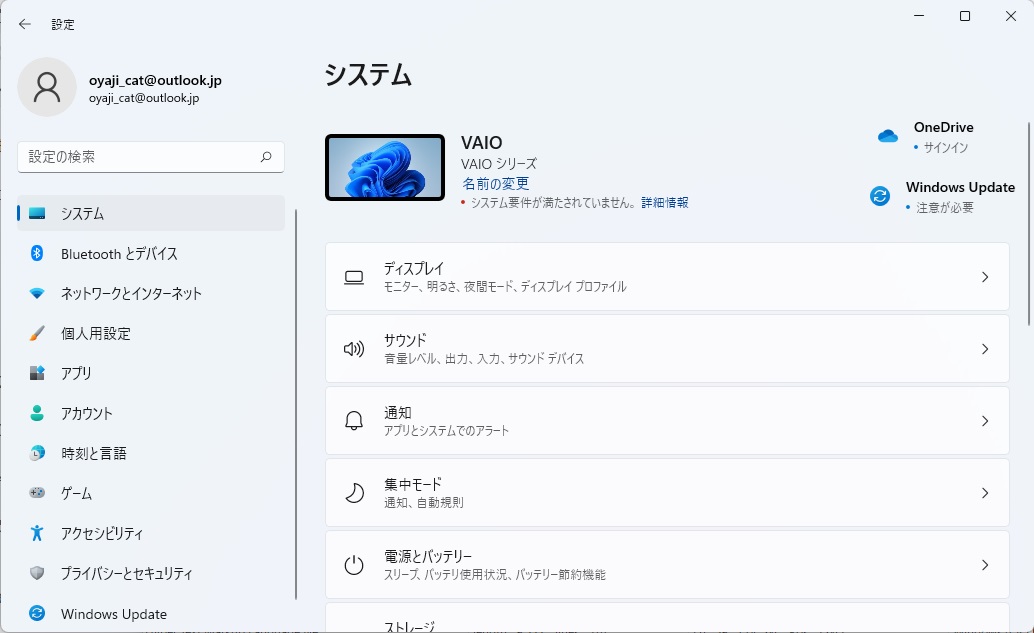This screenshot has height=633, width=1034.
Task: Click the システム page heading
Action: coord(368,75)
